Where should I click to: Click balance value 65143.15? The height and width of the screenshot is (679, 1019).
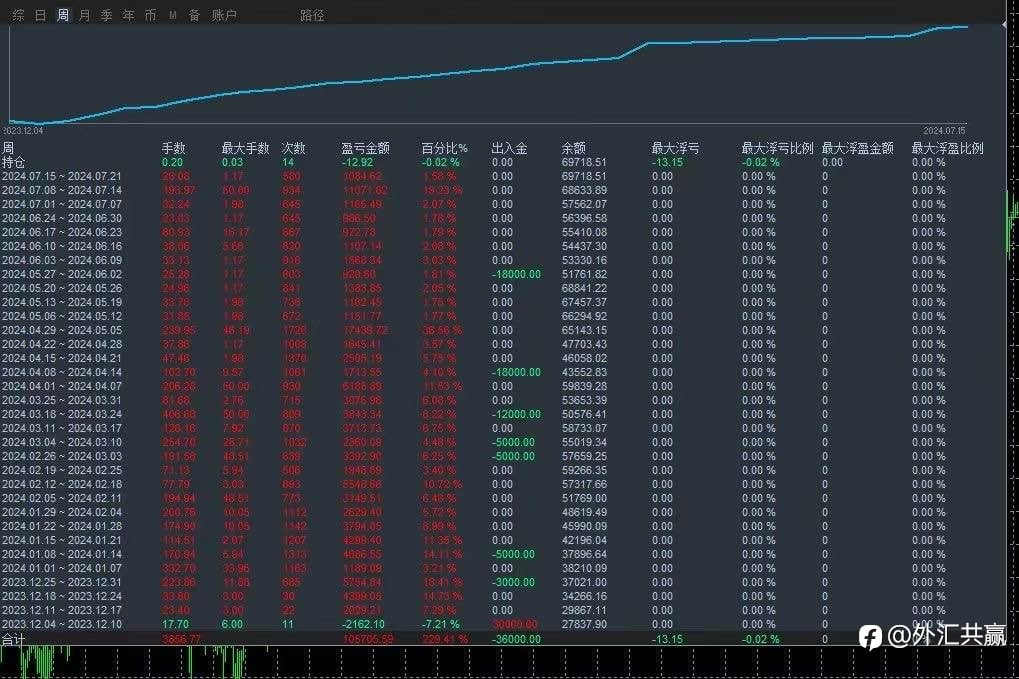[x=584, y=330]
